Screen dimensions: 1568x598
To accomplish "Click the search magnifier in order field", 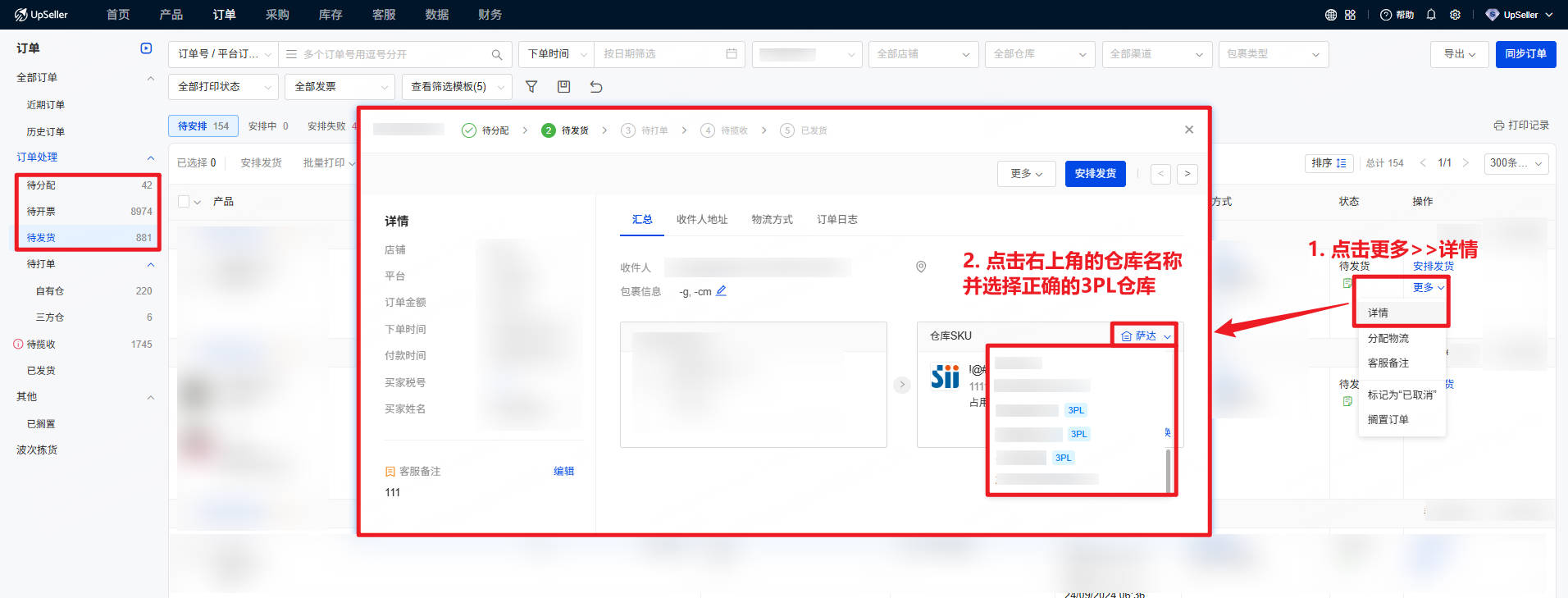I will 496,55.
